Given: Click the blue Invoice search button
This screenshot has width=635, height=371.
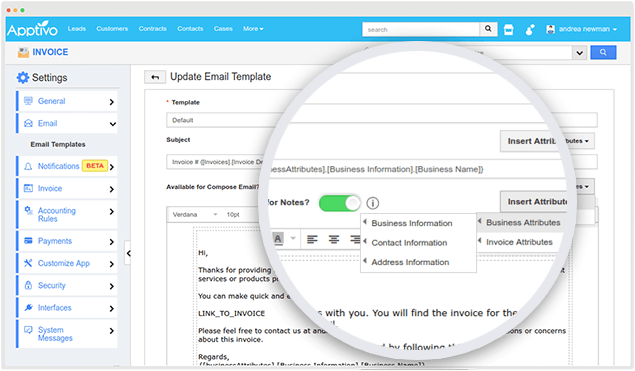Looking at the screenshot, I should [603, 52].
